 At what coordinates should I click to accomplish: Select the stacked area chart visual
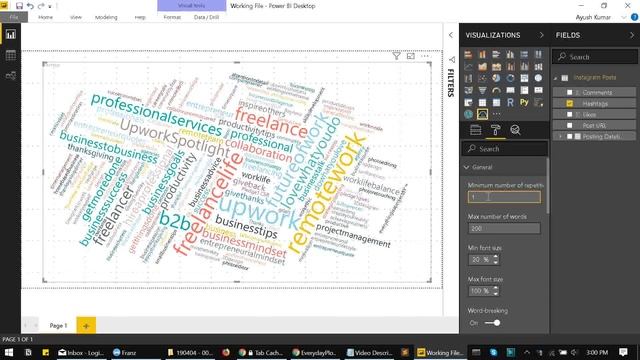click(x=496, y=66)
